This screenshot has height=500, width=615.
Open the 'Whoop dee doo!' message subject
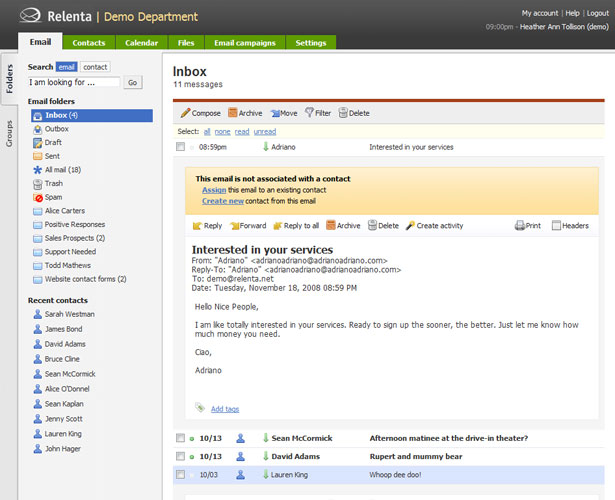pyautogui.click(x=395, y=475)
